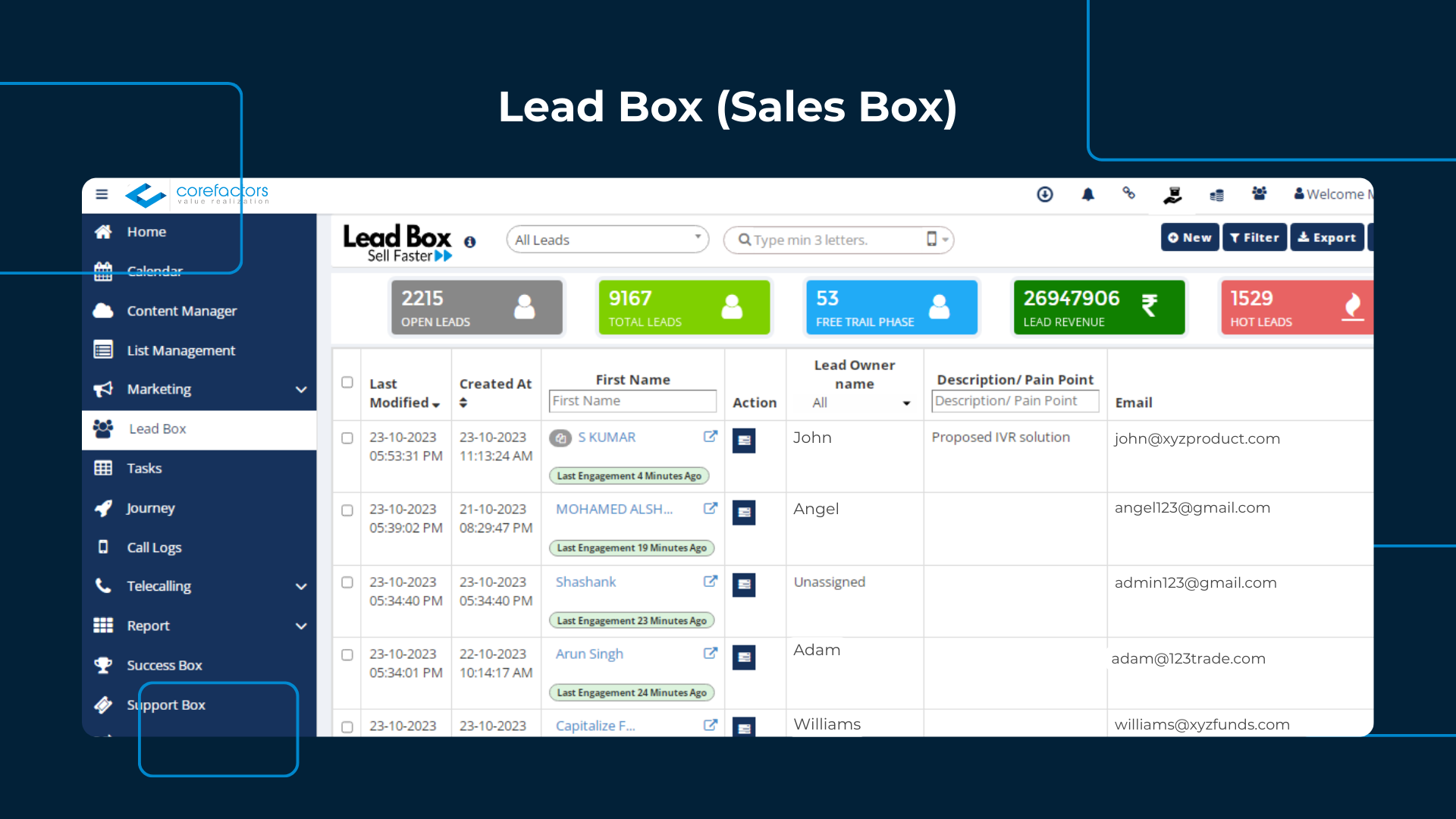Open Lead Owner name filter dropdown
Image resolution: width=1456 pixels, height=819 pixels.
point(855,403)
